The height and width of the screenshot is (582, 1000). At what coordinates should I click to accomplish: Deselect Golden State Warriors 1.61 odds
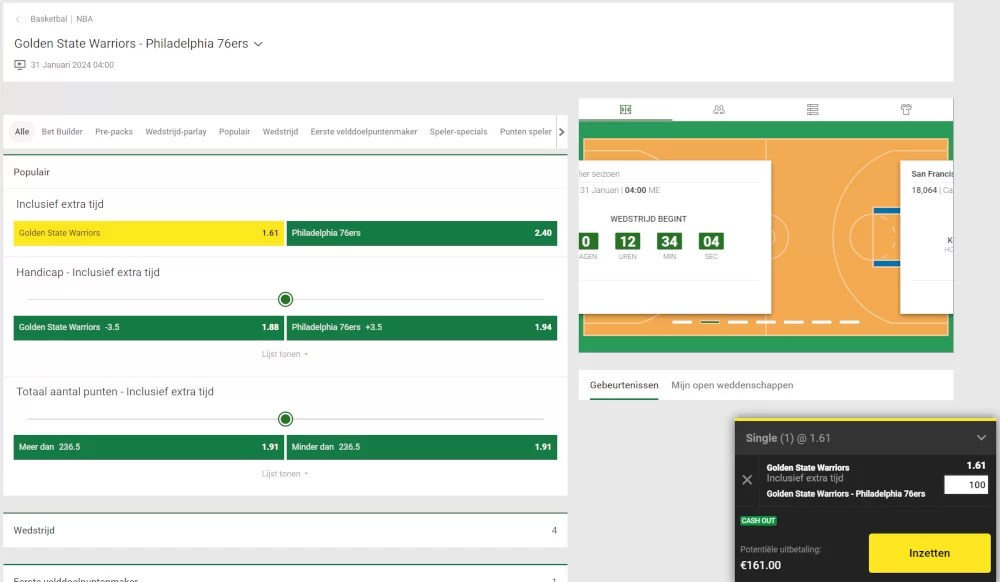[149, 233]
